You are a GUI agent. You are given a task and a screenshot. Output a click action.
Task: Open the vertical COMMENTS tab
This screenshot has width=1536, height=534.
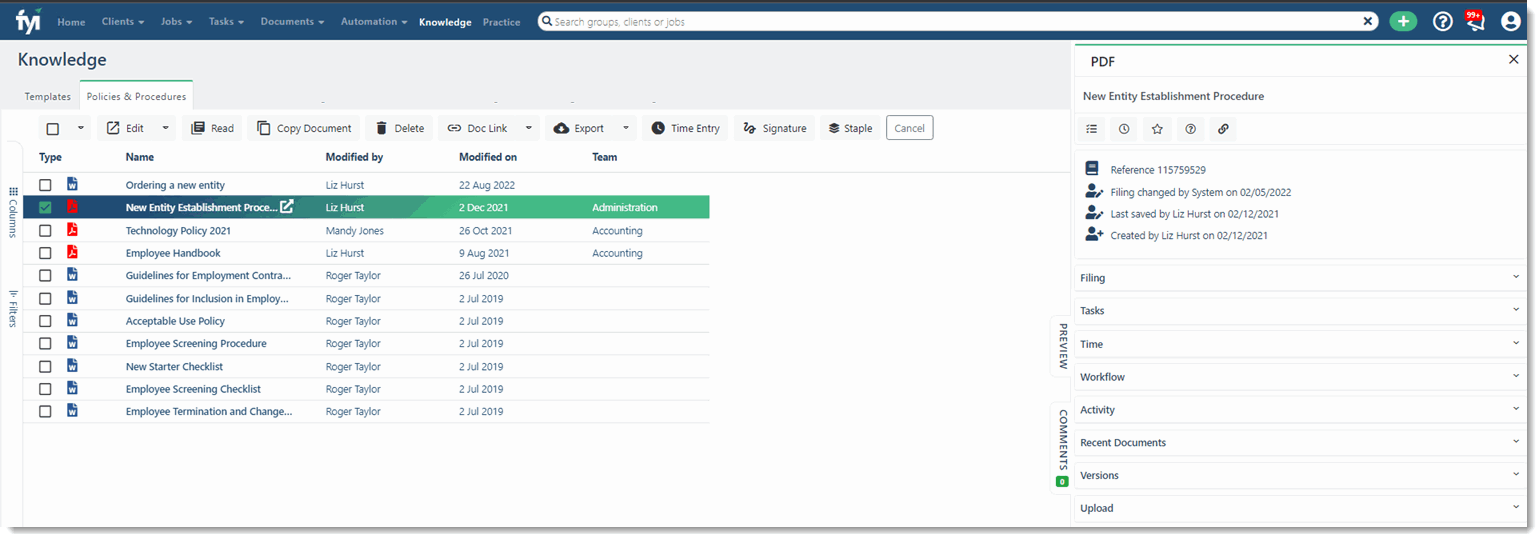pyautogui.click(x=1062, y=447)
